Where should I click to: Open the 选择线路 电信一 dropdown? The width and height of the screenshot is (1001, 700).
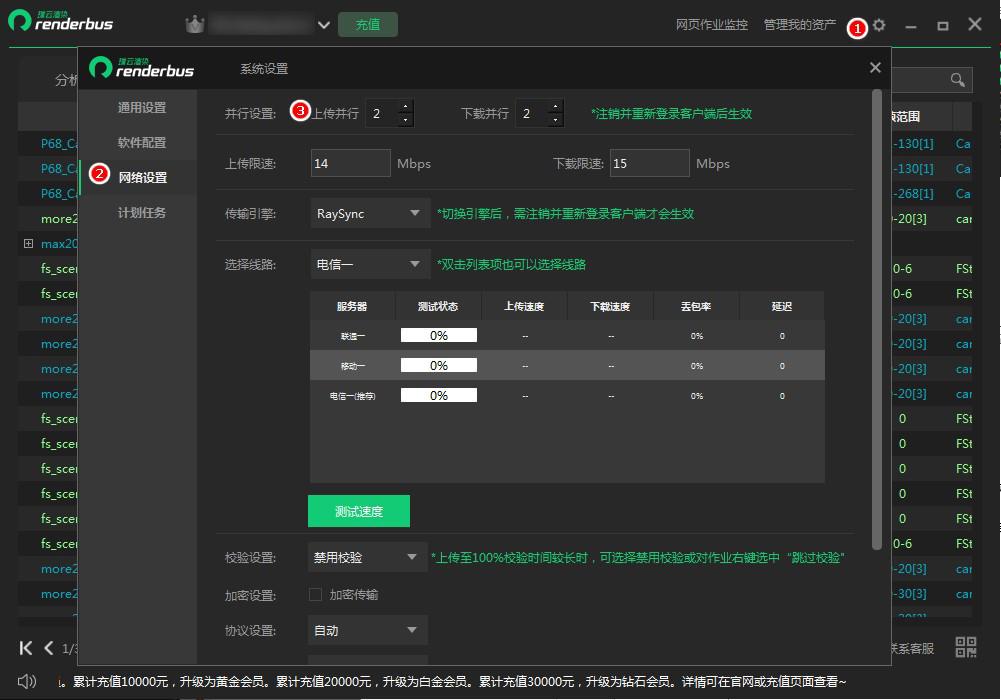[368, 264]
